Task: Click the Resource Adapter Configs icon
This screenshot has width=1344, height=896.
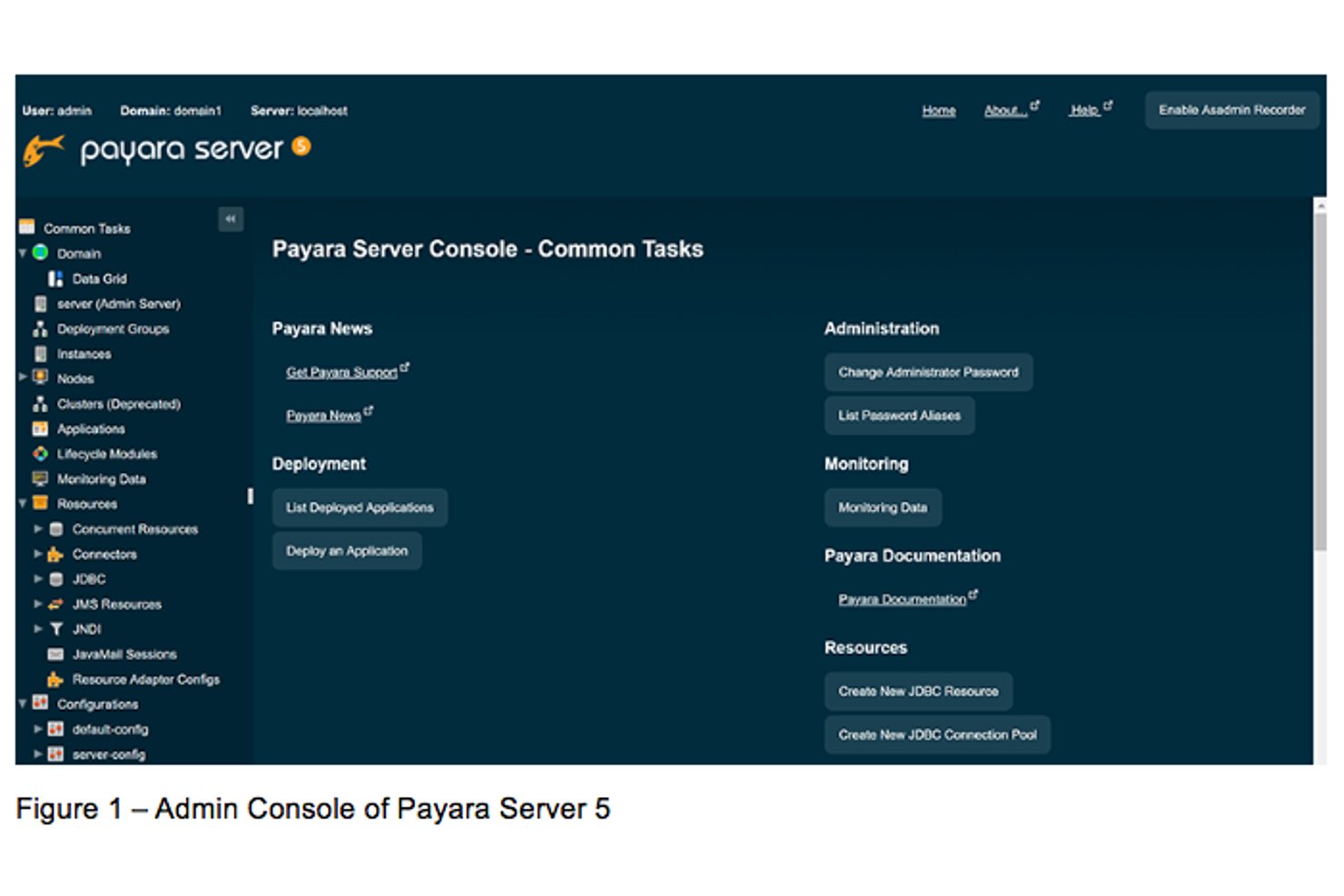Action: click(55, 679)
